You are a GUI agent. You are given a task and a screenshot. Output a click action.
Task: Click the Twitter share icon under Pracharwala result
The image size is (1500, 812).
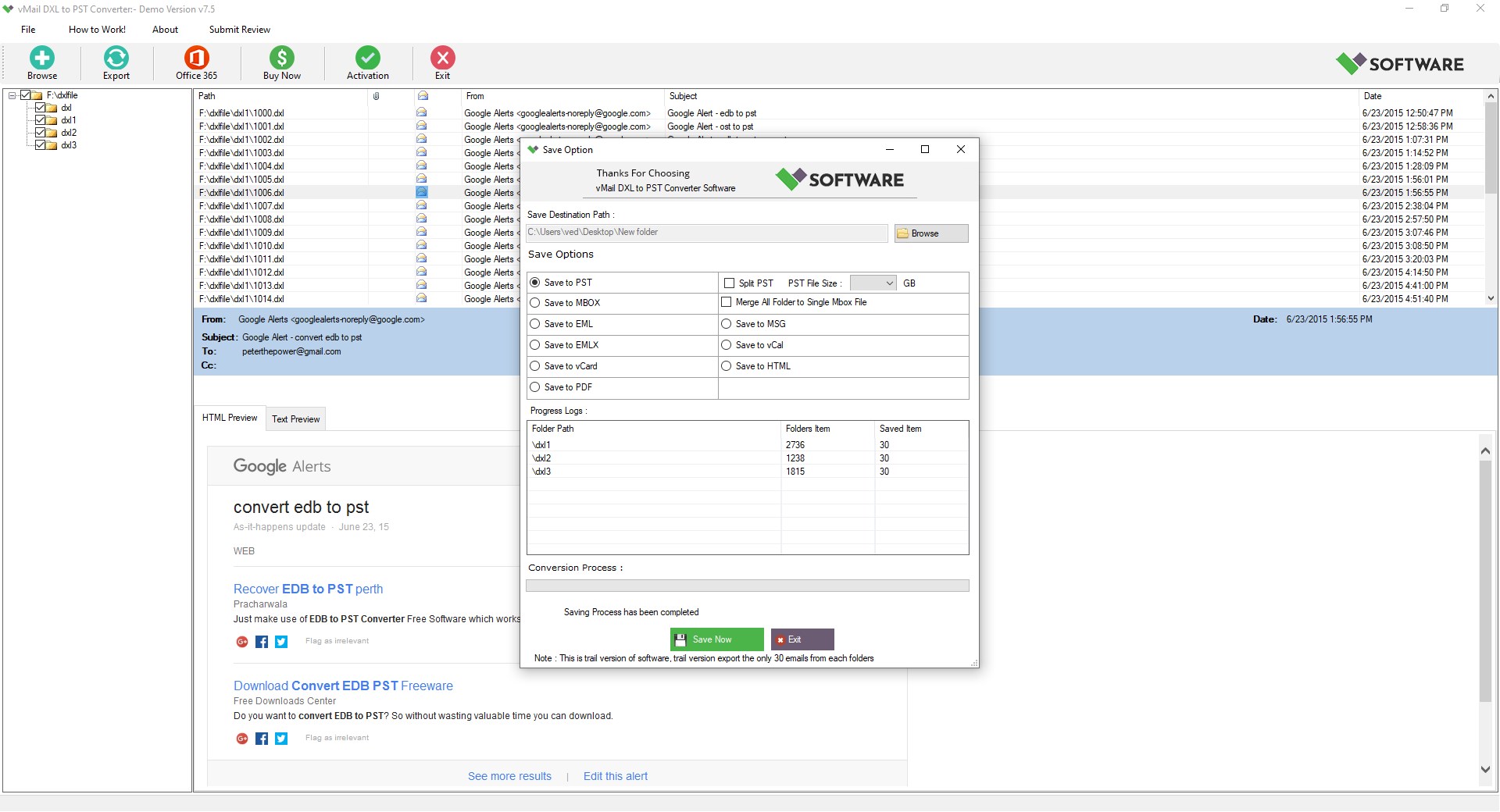[x=281, y=642]
